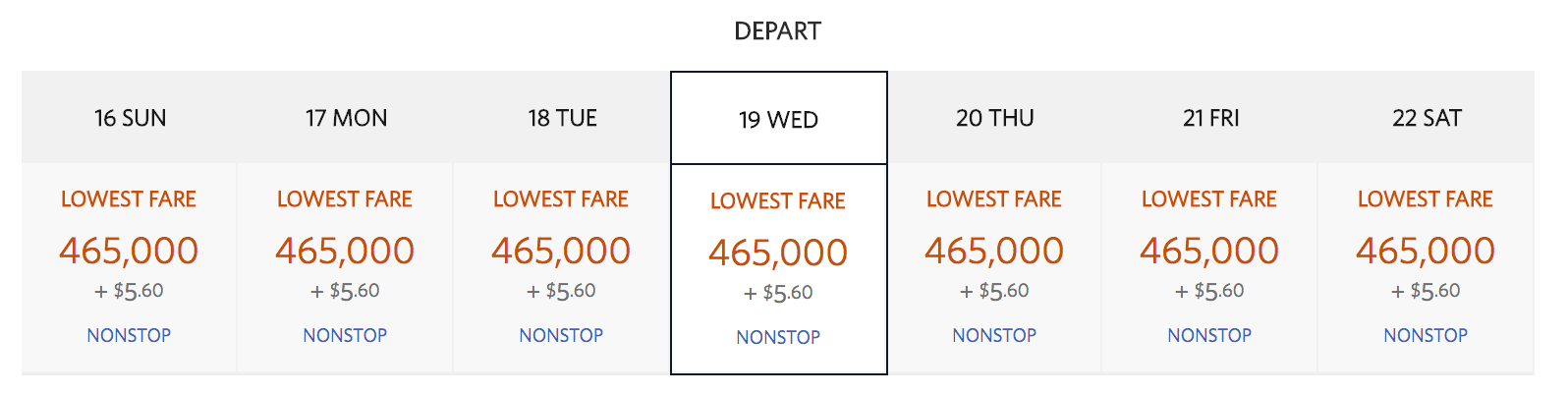Pick the 21 FRI date tab
Viewport: 1568px width, 395px height.
click(x=1210, y=118)
